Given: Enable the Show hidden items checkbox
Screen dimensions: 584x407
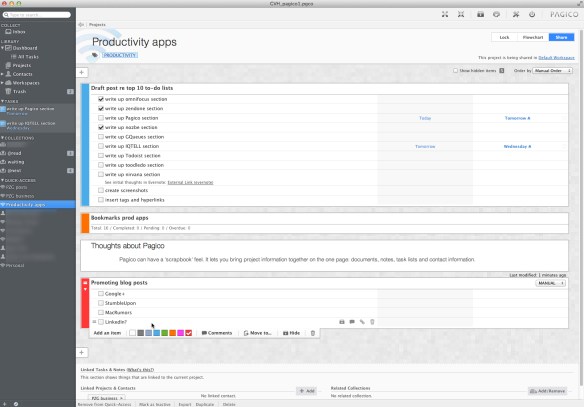Looking at the screenshot, I should tap(456, 70).
